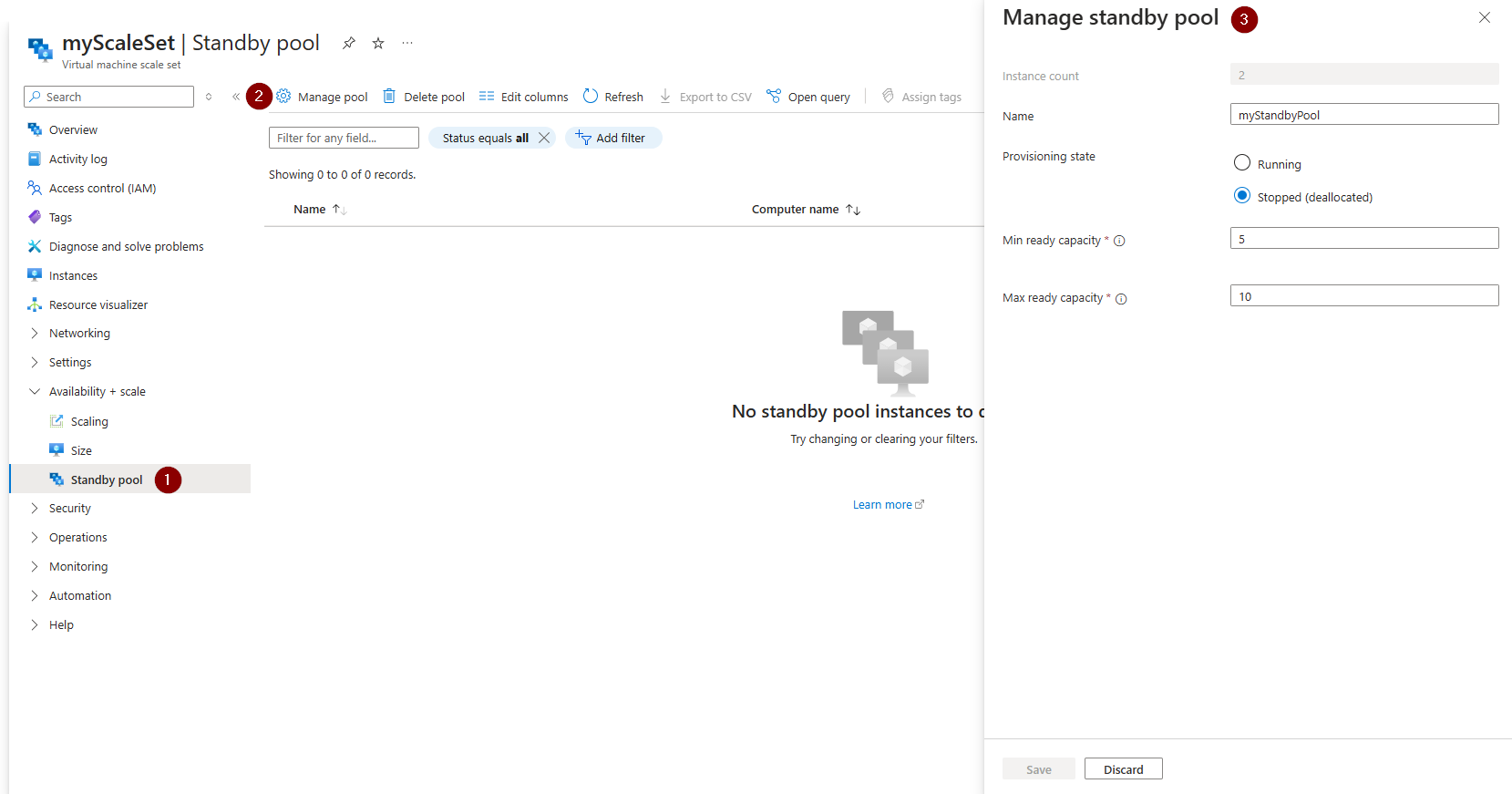Expand the Settings section
Screen dimensions: 1512x794
(35, 363)
